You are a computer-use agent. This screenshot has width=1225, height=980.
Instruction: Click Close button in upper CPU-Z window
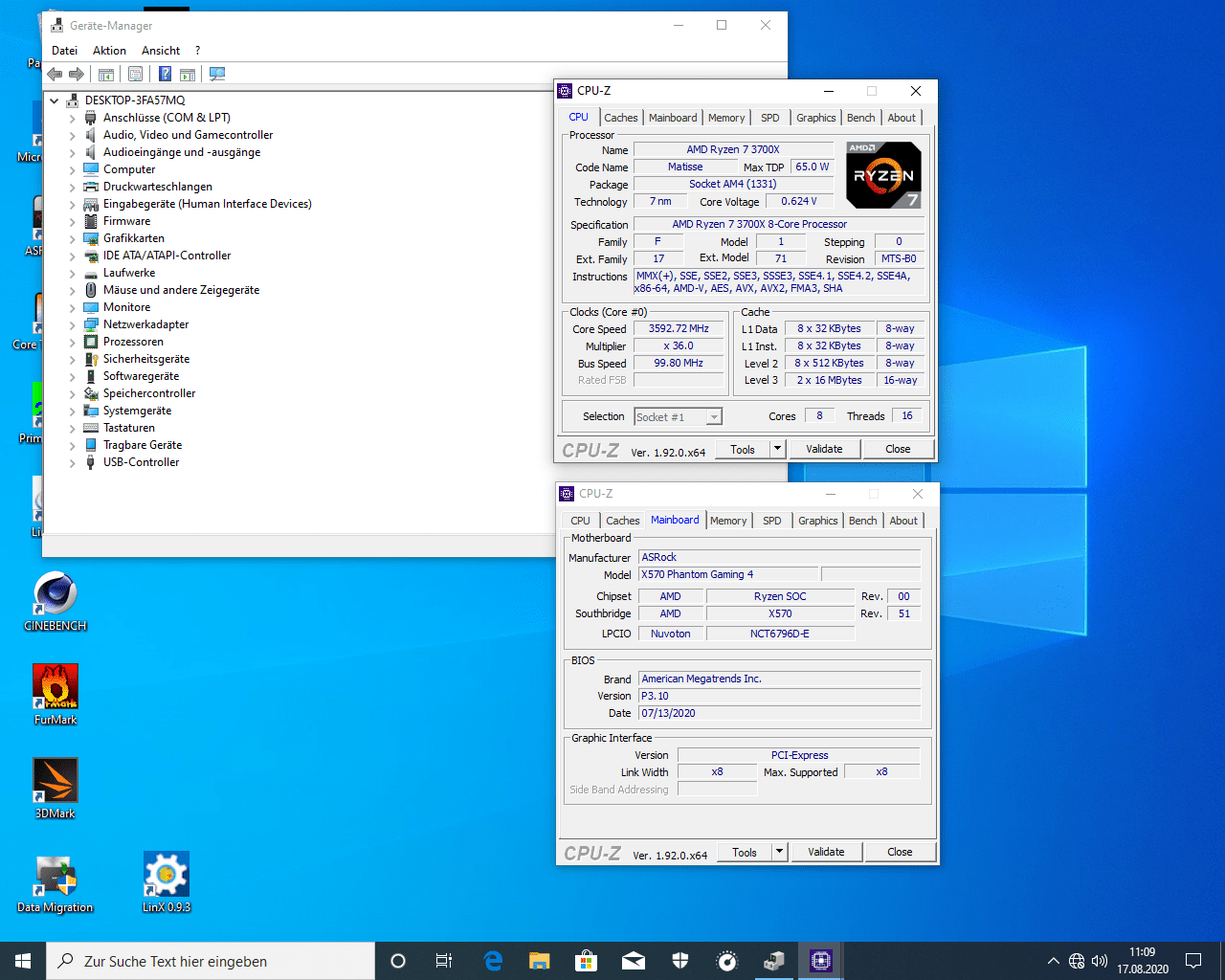tap(898, 449)
